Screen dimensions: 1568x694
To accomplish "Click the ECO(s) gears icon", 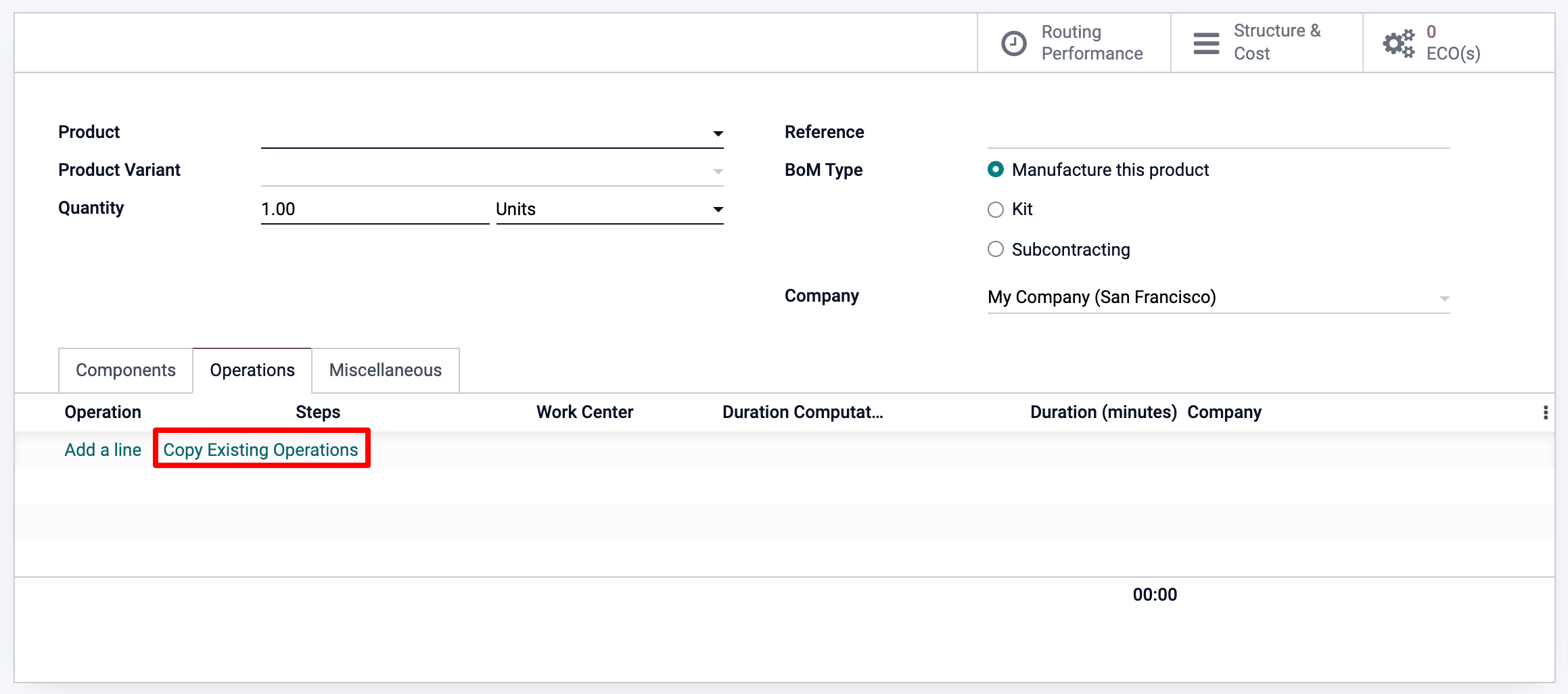I will coord(1399,43).
